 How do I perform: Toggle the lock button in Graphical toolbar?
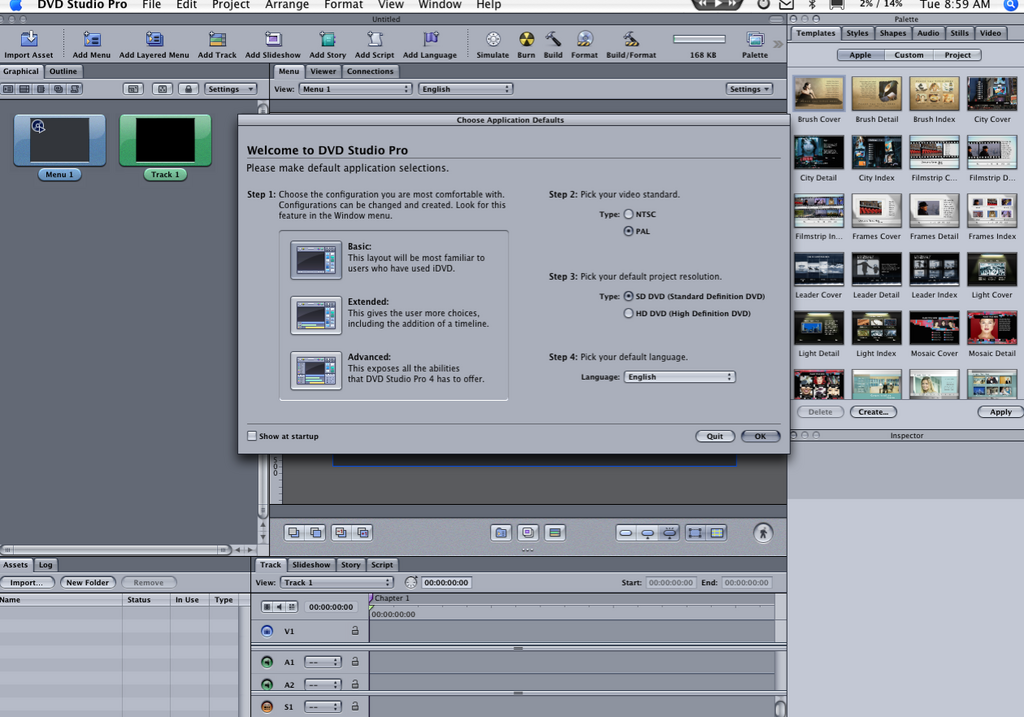188,89
